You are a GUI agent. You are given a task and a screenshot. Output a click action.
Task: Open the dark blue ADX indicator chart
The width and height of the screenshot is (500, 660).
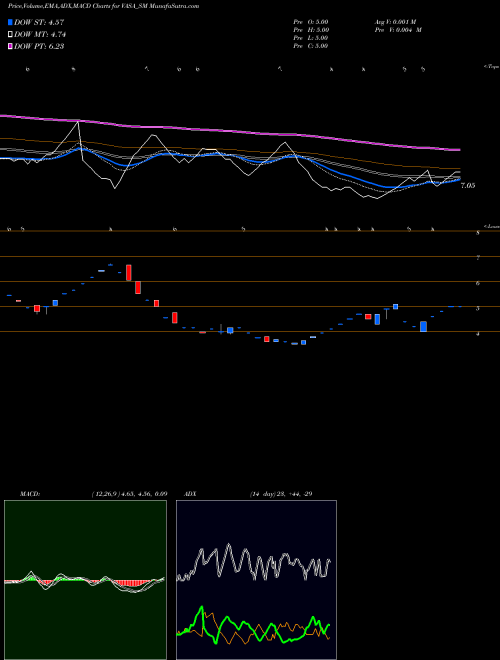pyautogui.click(x=256, y=580)
